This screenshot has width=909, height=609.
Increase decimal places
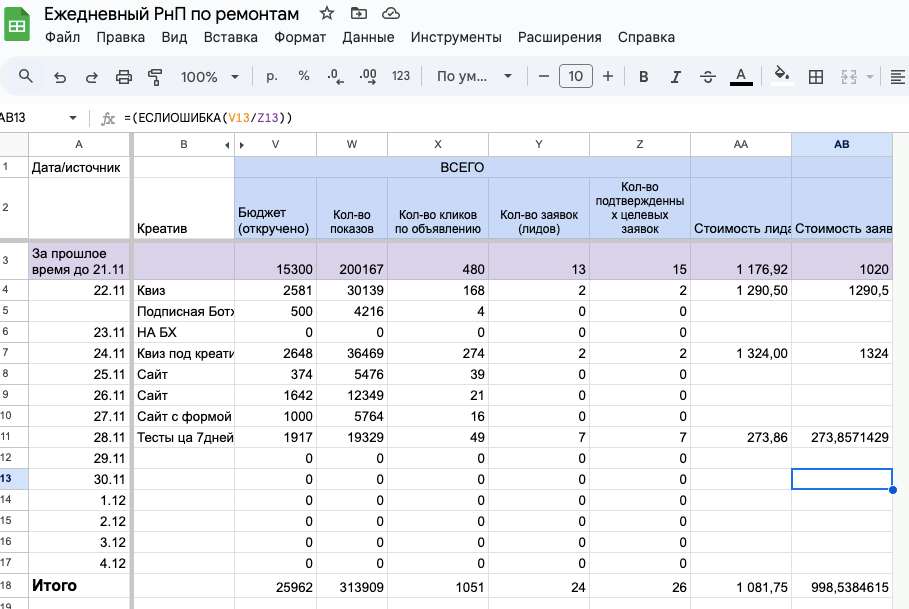click(368, 76)
